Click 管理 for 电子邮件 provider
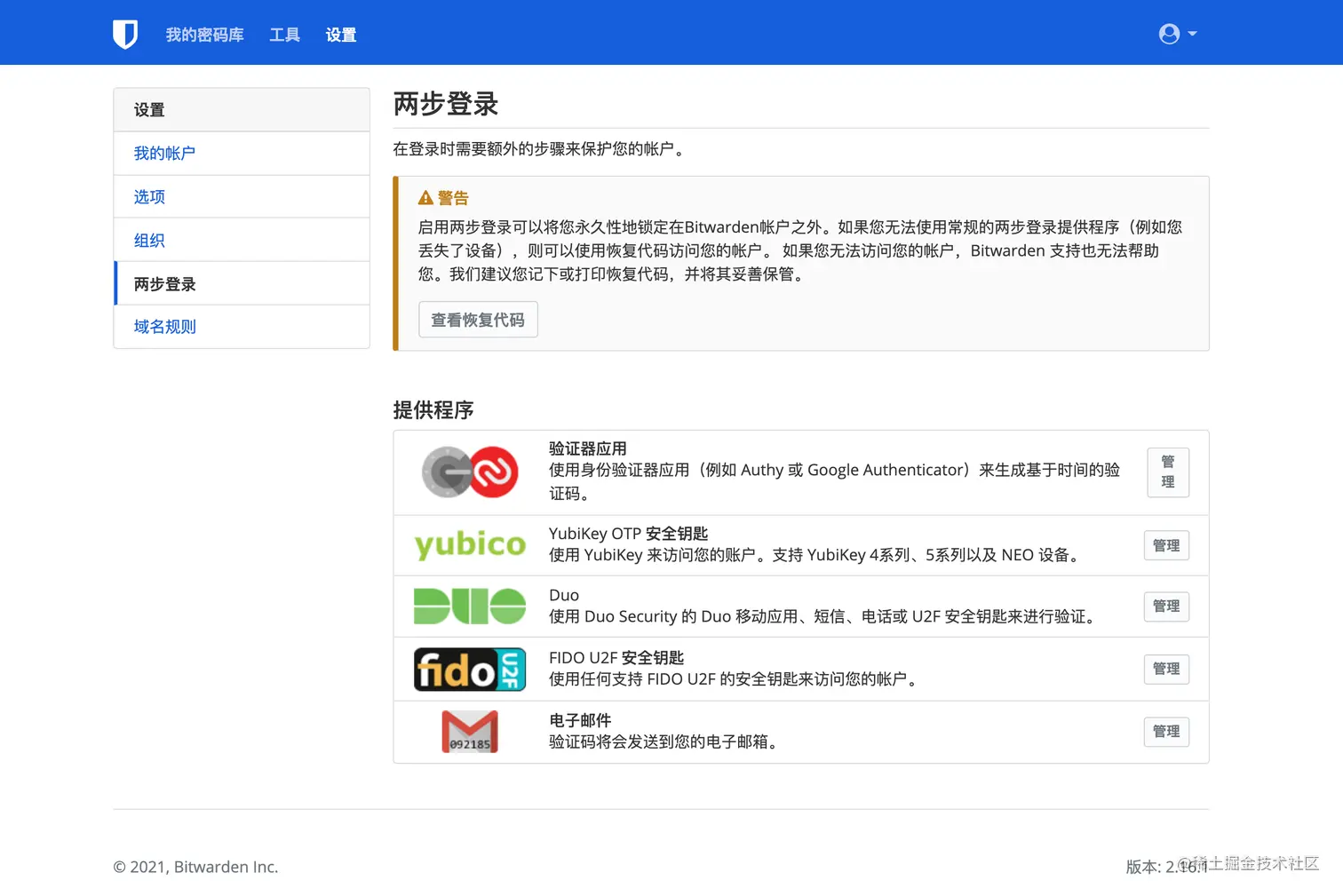This screenshot has width=1343, height=896. coord(1166,731)
